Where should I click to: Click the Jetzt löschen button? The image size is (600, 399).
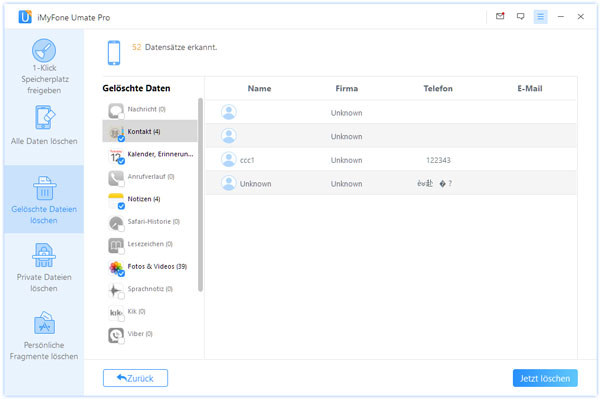click(545, 378)
